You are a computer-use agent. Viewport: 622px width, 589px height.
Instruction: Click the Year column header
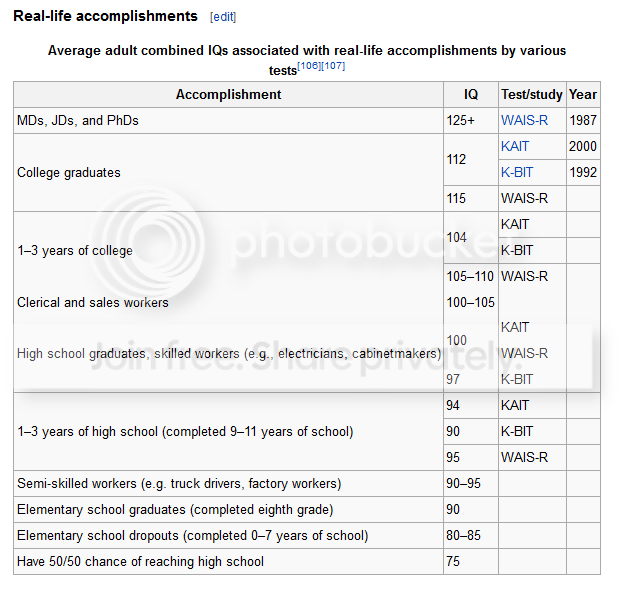coord(583,94)
